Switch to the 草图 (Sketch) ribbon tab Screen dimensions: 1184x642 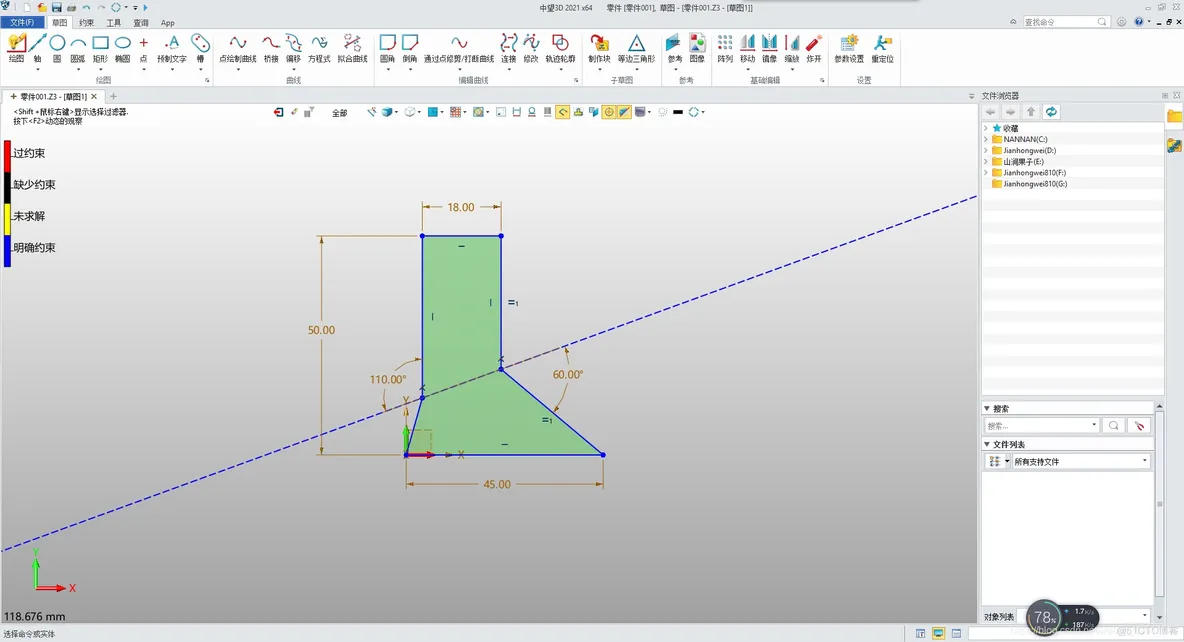(60, 23)
